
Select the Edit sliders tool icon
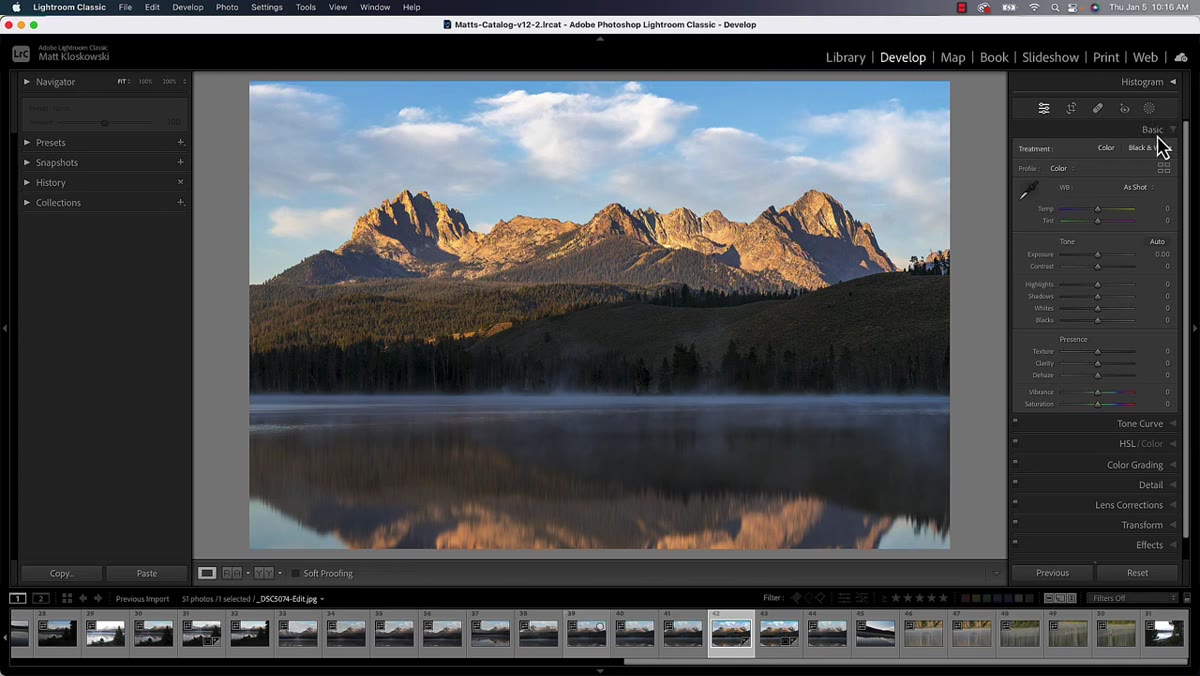point(1044,108)
